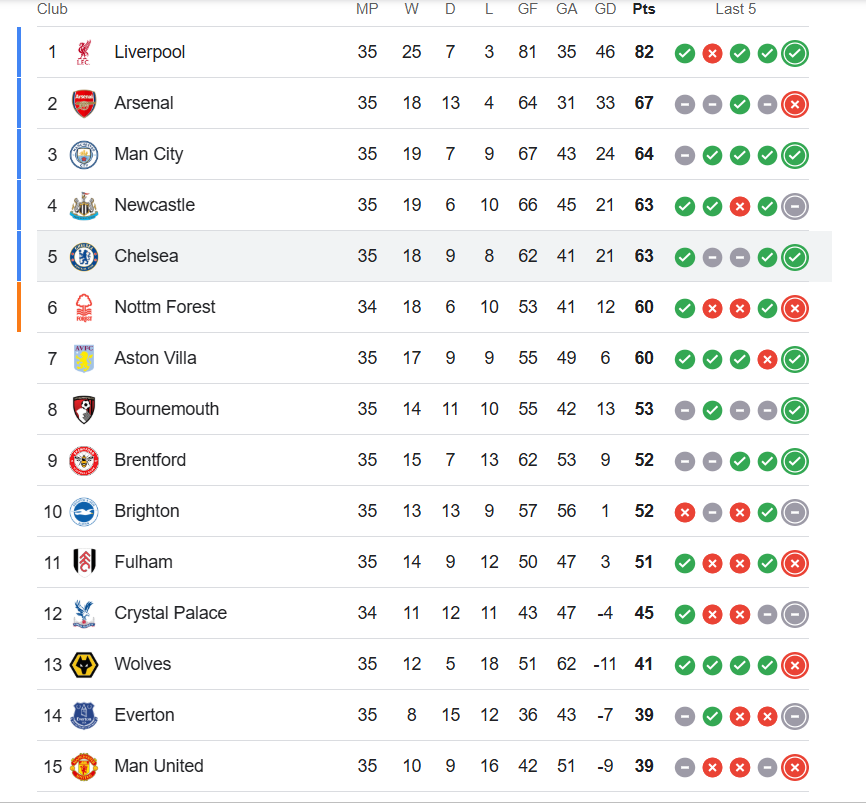Select the Crystal Palace row name
Image resolution: width=866 pixels, height=803 pixels.
(x=170, y=613)
